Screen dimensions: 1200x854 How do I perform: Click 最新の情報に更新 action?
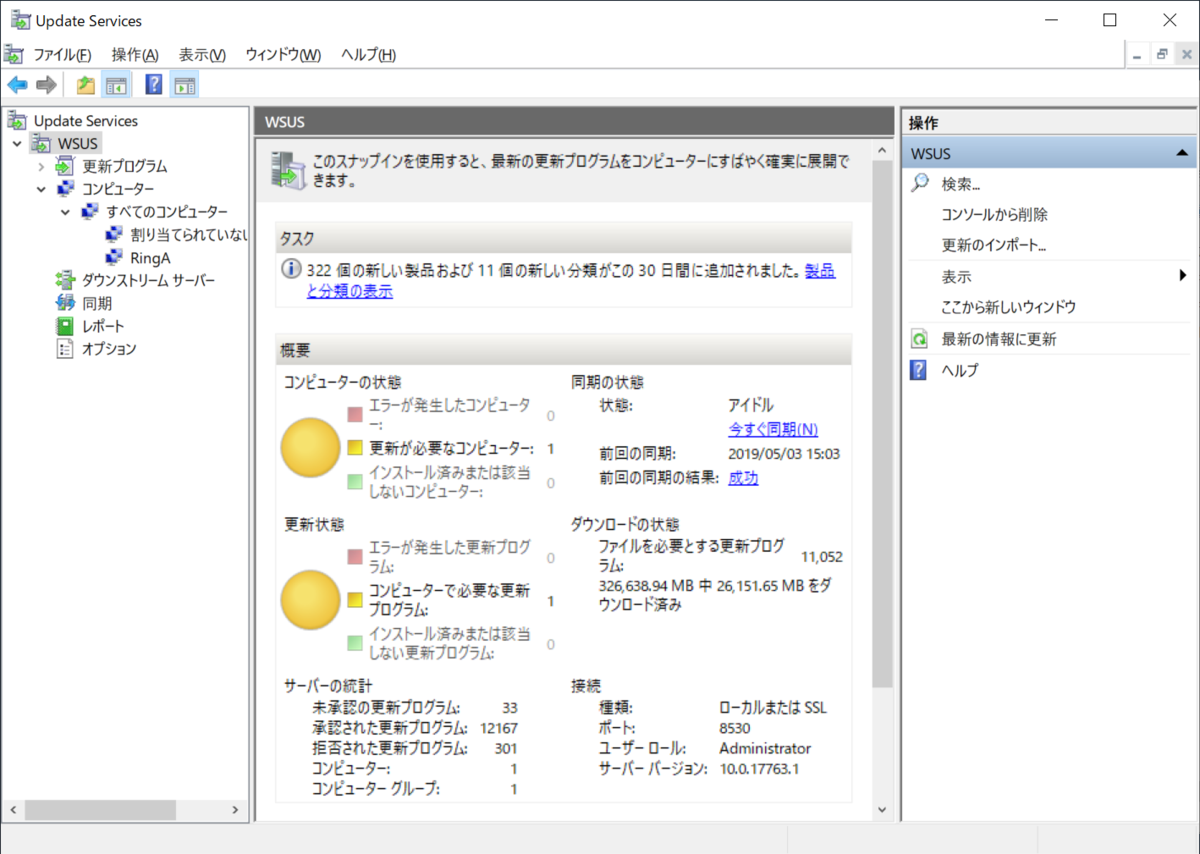999,339
